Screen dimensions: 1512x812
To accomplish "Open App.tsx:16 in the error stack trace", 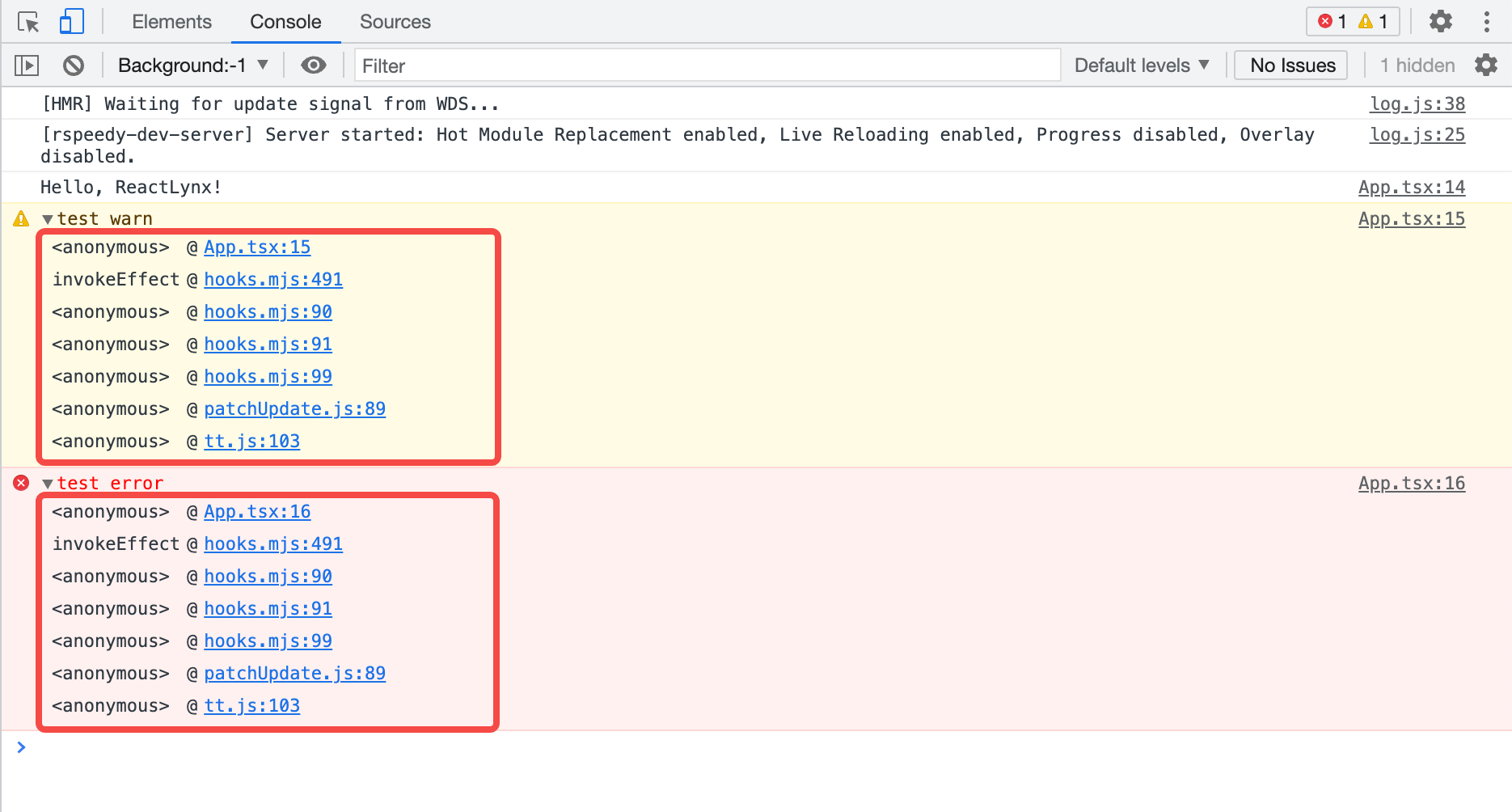I will (x=257, y=512).
